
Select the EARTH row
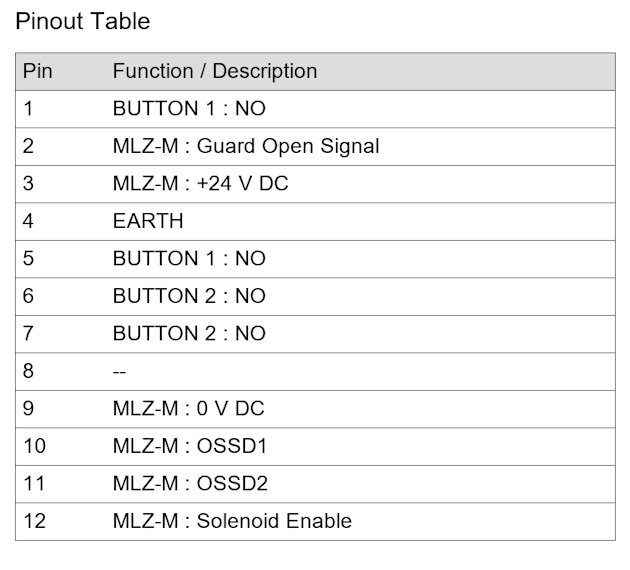(315, 221)
